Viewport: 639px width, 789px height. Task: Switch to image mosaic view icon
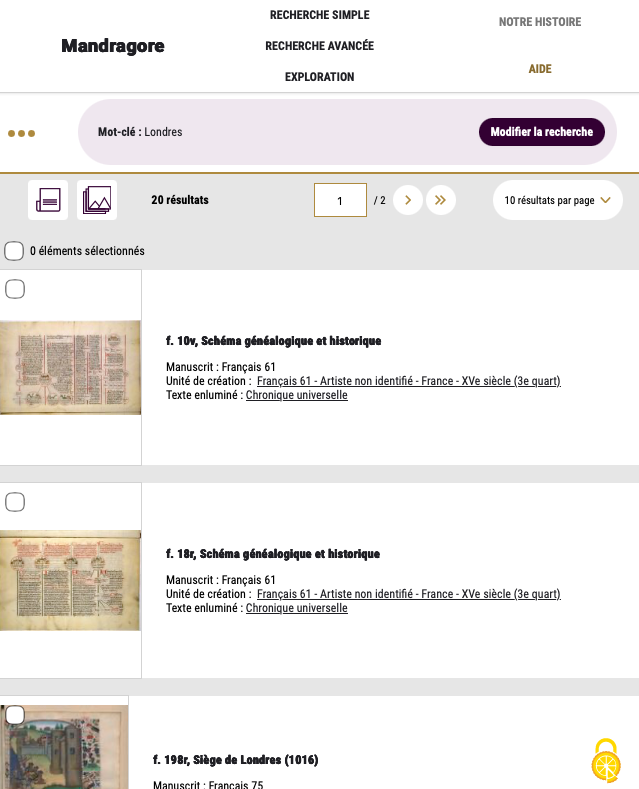click(97, 200)
